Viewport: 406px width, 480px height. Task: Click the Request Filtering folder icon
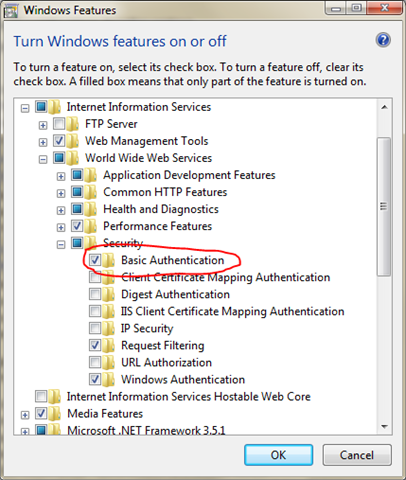pyautogui.click(x=108, y=345)
